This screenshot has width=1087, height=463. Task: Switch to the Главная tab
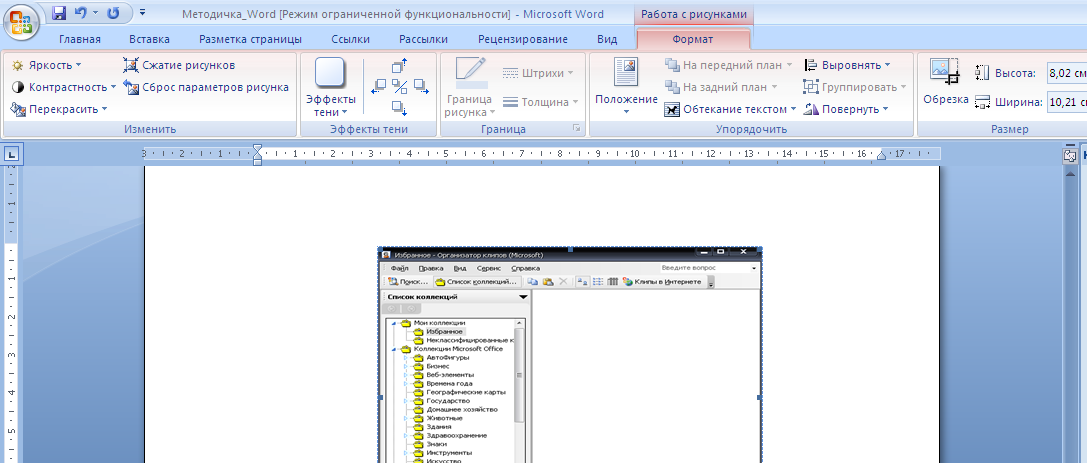click(80, 40)
